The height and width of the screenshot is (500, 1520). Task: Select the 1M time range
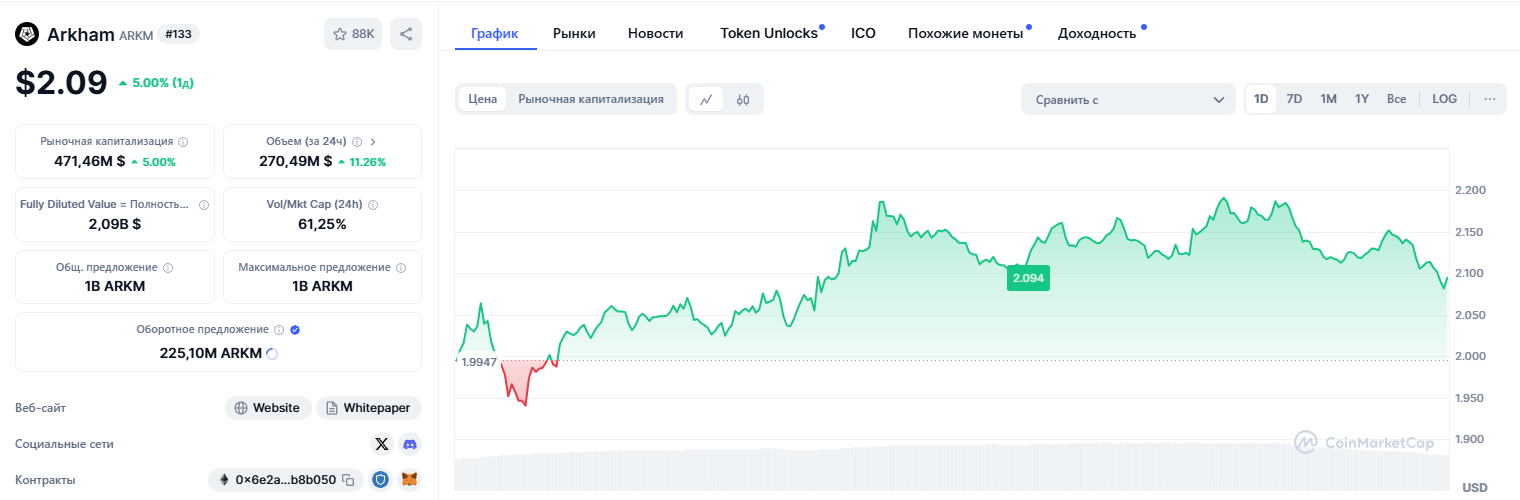1328,99
